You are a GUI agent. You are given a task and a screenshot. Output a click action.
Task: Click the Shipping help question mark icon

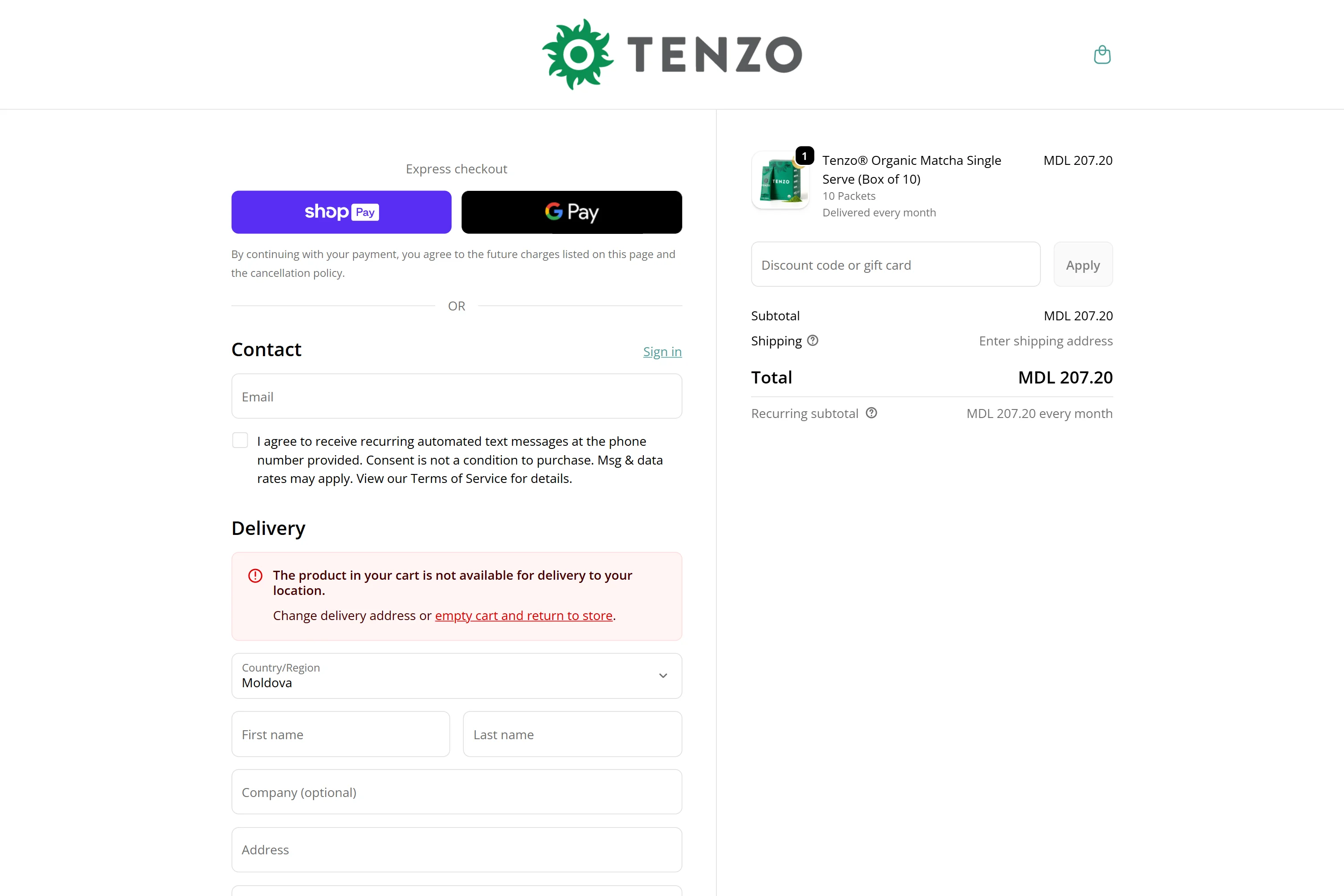813,340
